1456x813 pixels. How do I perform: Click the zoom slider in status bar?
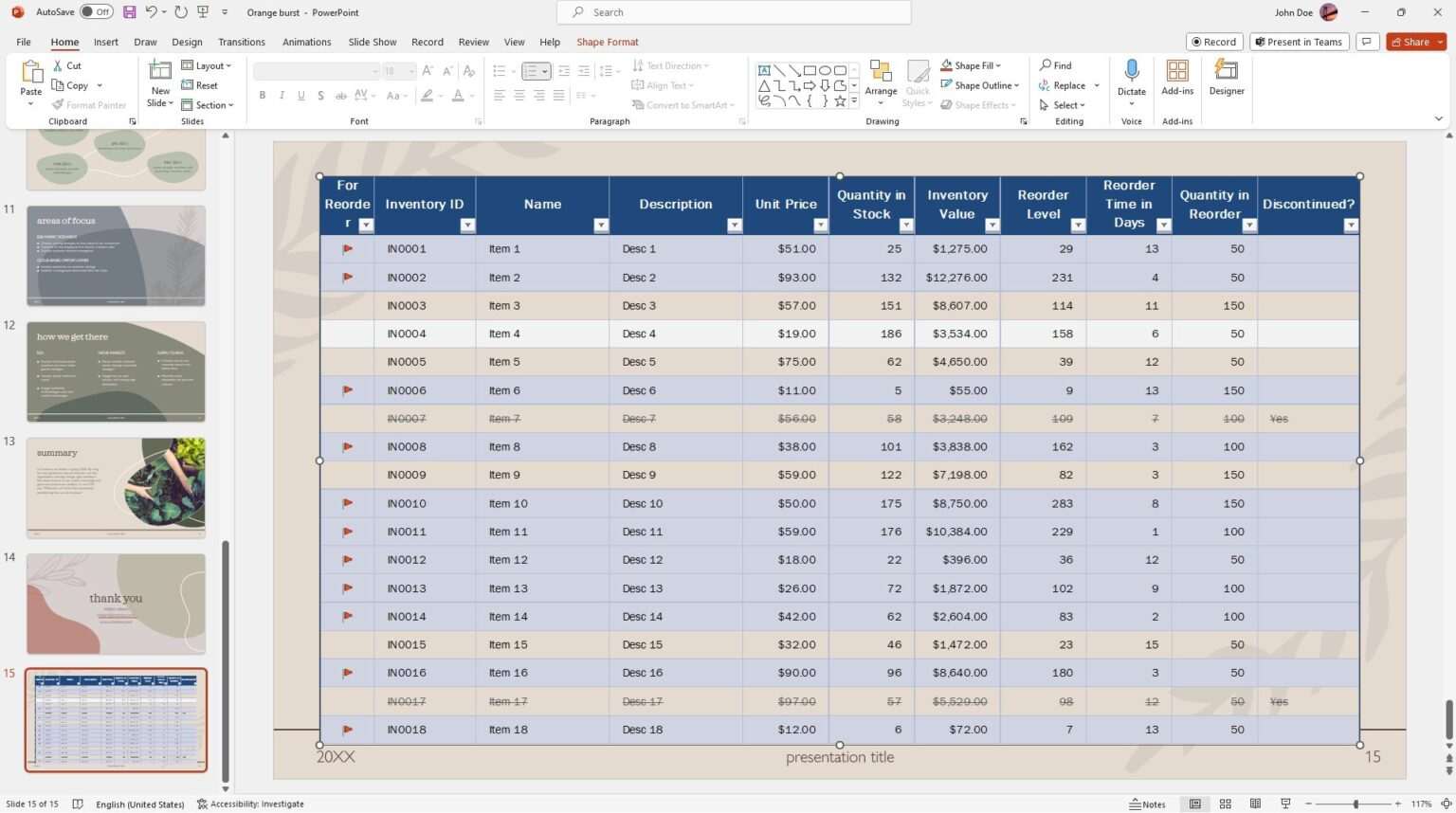click(1356, 804)
